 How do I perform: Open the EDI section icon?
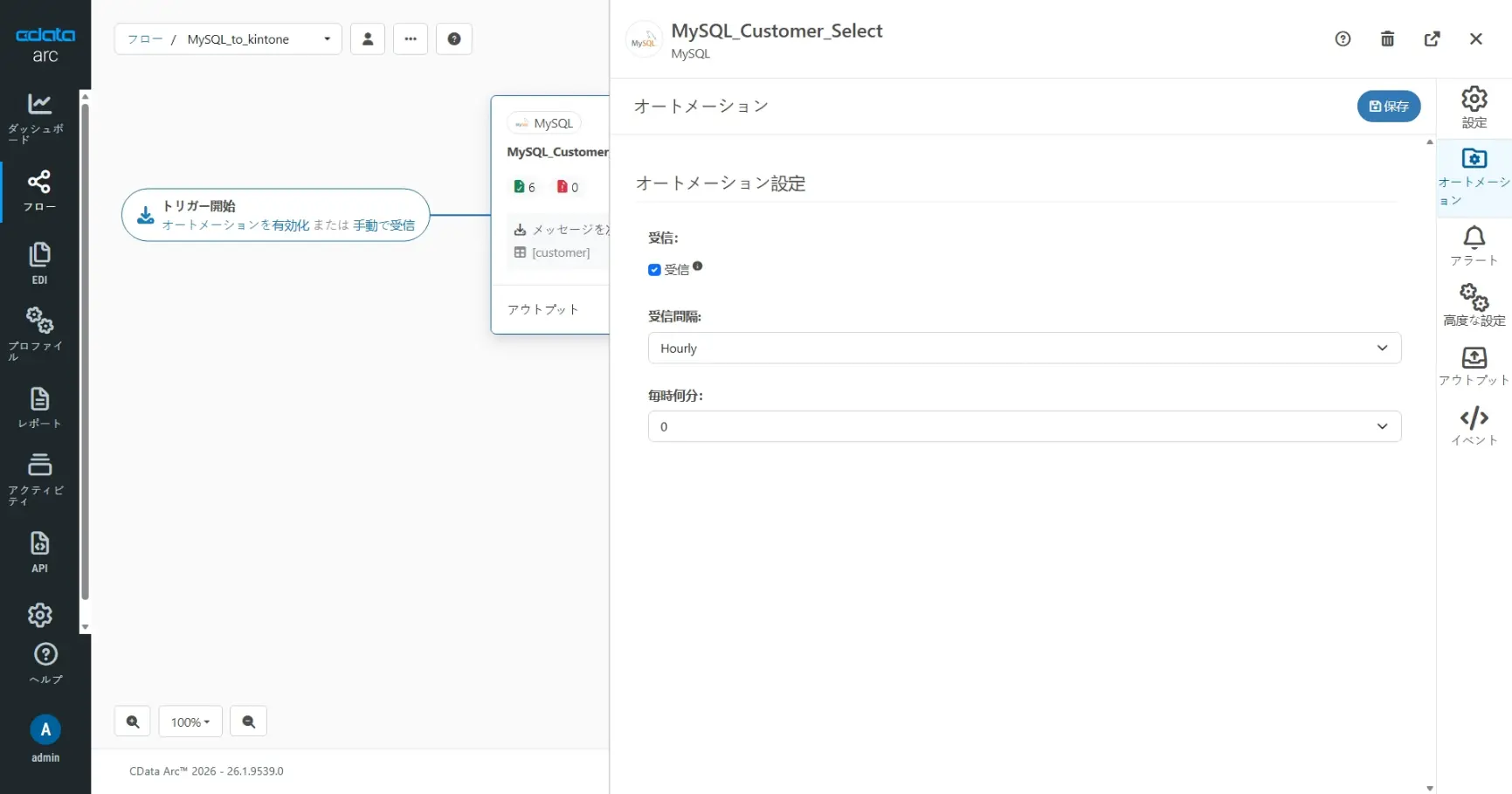click(x=39, y=262)
